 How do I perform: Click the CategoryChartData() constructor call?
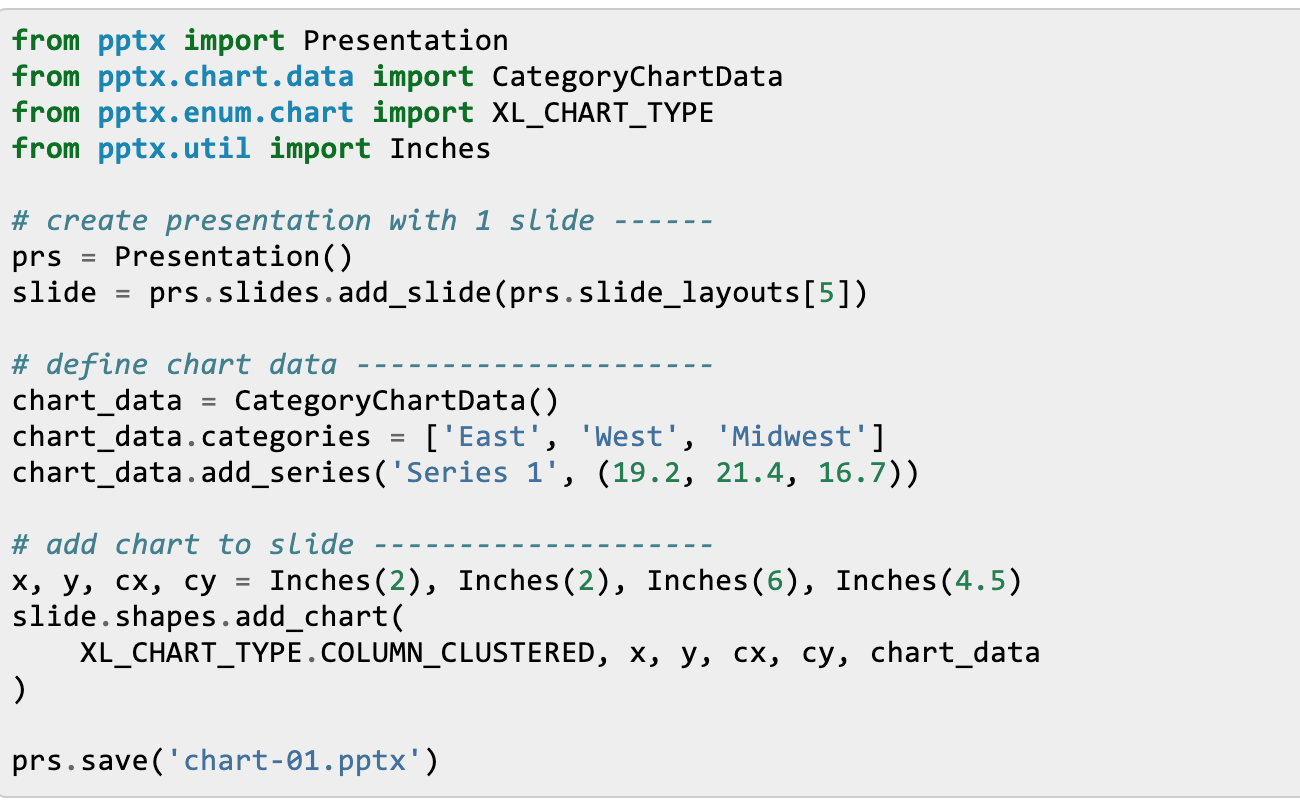[x=397, y=401]
